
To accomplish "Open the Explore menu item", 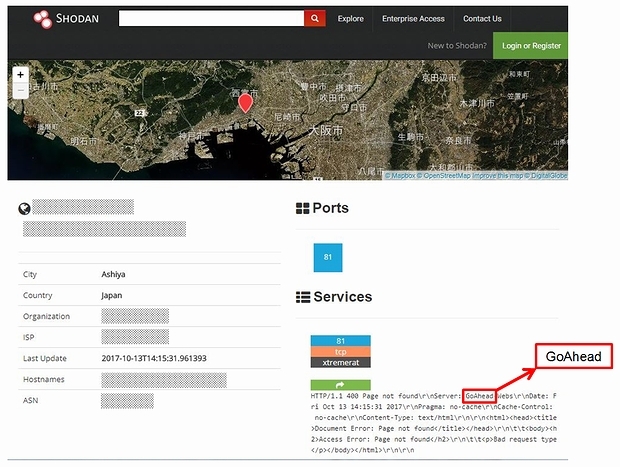I will pyautogui.click(x=351, y=18).
